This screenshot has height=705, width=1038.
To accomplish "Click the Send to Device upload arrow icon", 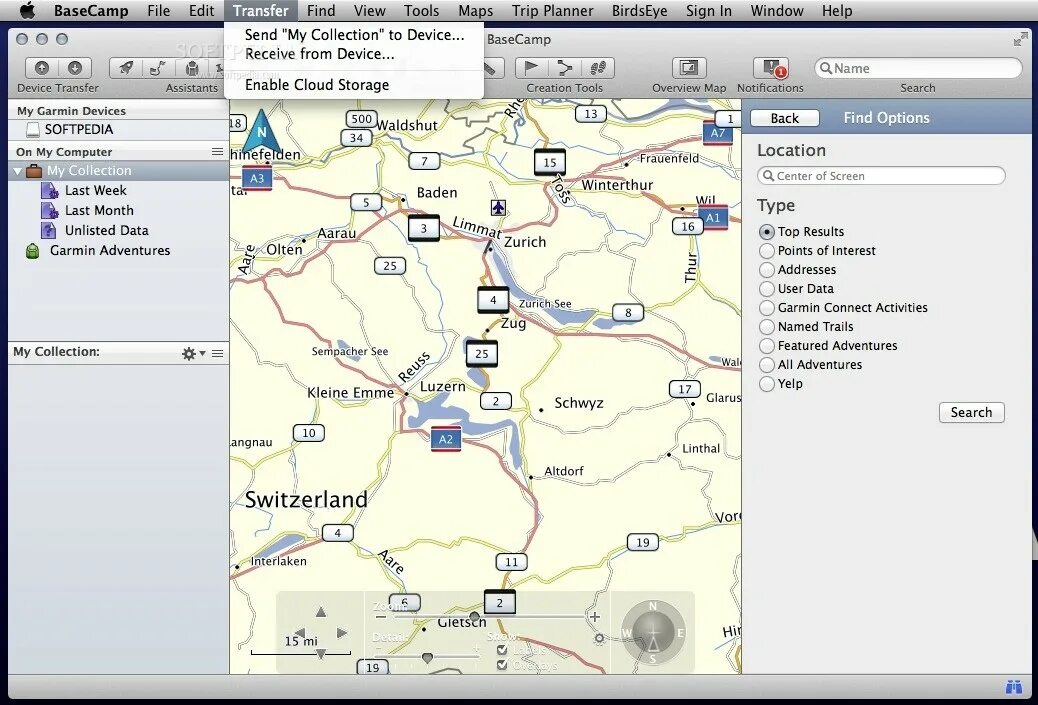I will click(x=42, y=68).
